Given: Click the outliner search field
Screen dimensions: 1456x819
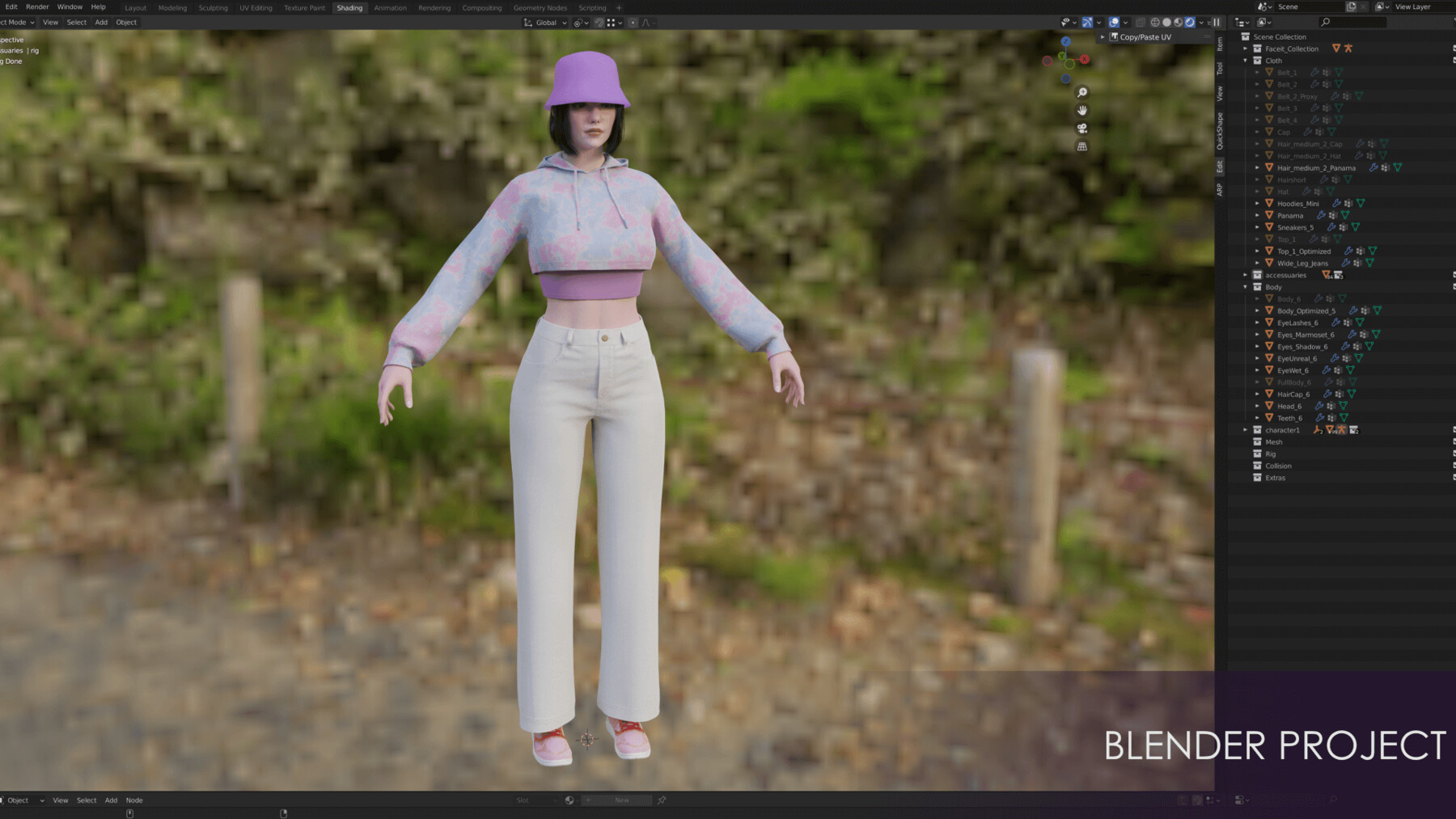Looking at the screenshot, I should pos(1352,22).
